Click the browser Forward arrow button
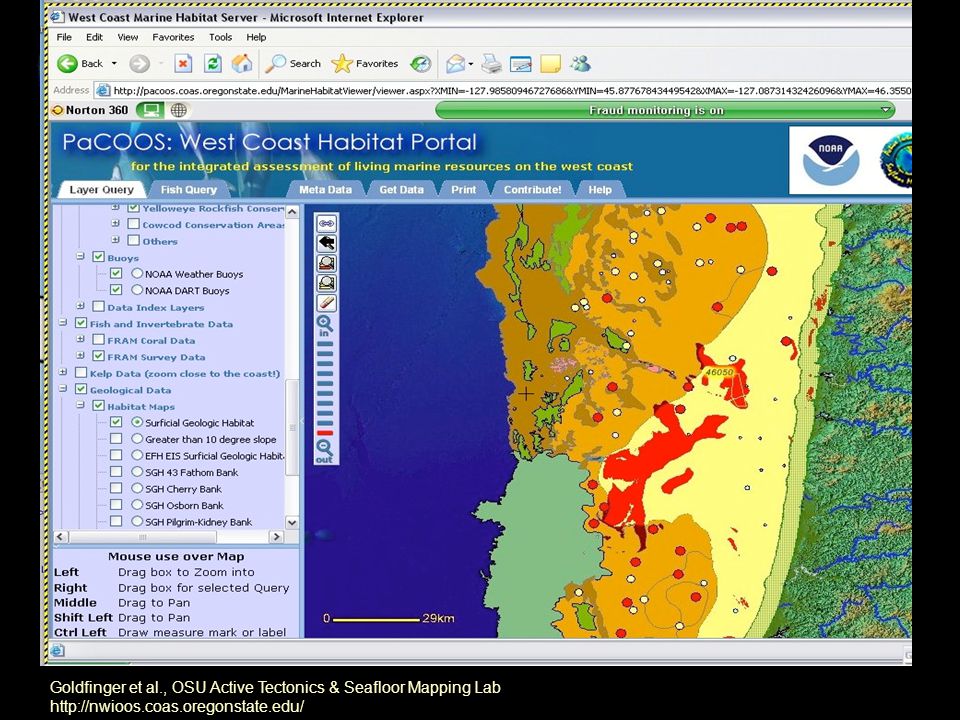The width and height of the screenshot is (960, 720). coord(140,63)
